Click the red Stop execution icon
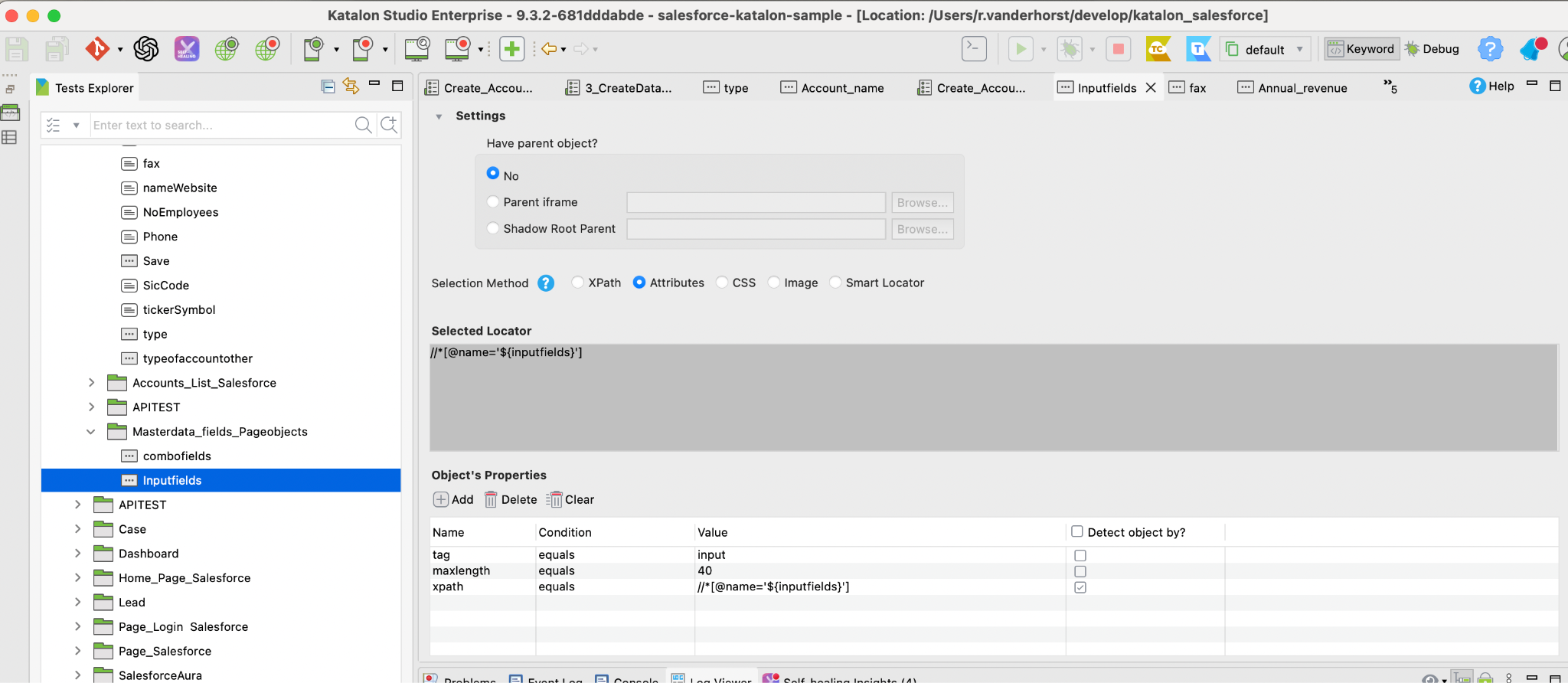Image resolution: width=1568 pixels, height=683 pixels. [x=1119, y=49]
